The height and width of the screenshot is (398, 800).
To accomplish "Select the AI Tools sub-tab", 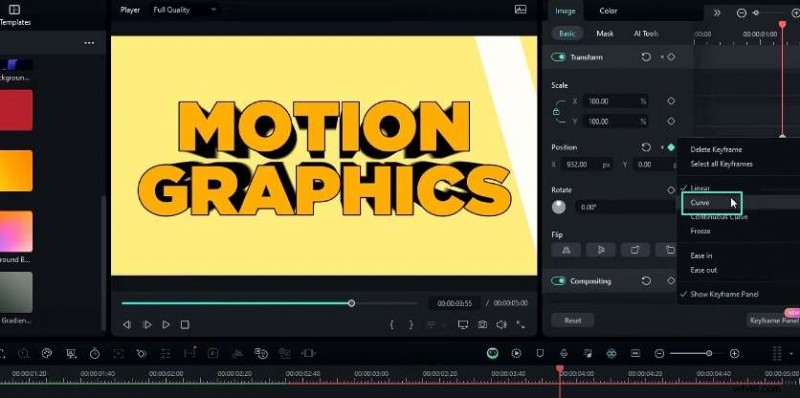I will tap(646, 34).
